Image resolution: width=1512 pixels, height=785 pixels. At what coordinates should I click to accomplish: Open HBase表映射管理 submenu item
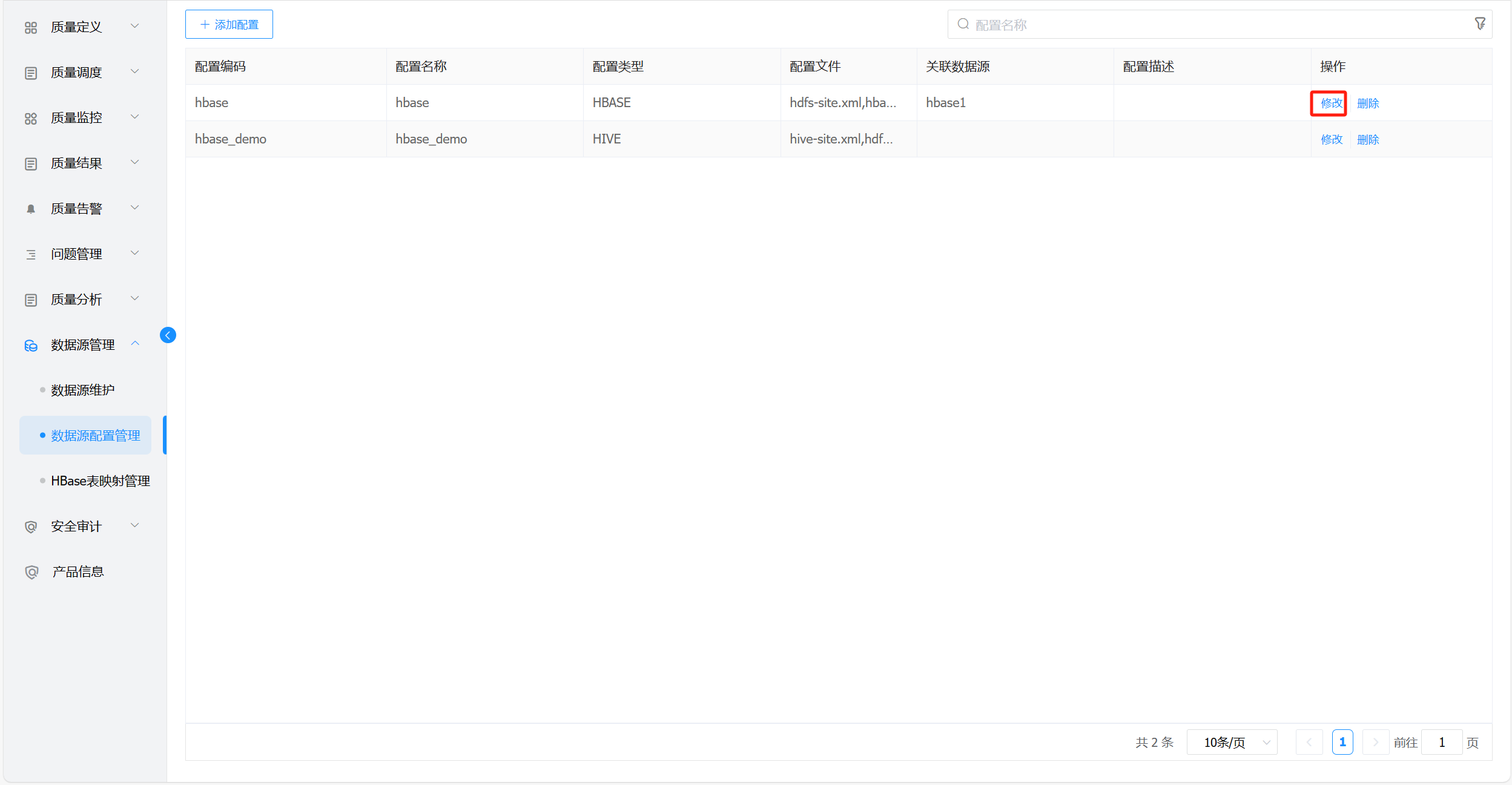[x=101, y=481]
